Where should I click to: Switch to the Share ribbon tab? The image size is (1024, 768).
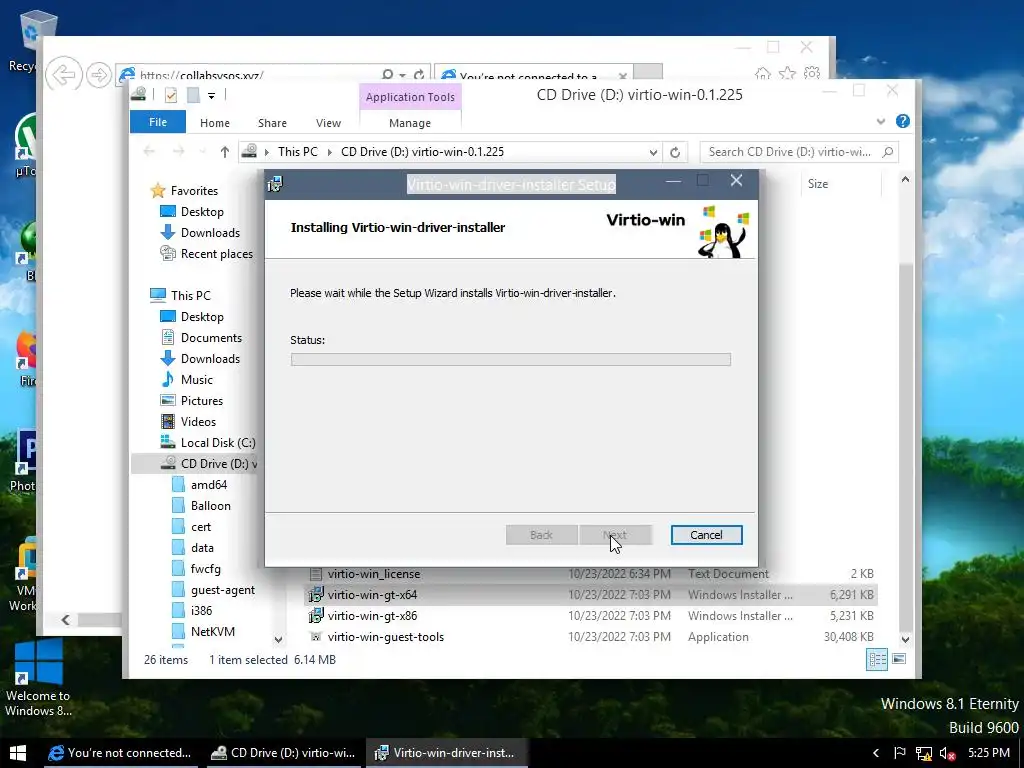click(272, 123)
